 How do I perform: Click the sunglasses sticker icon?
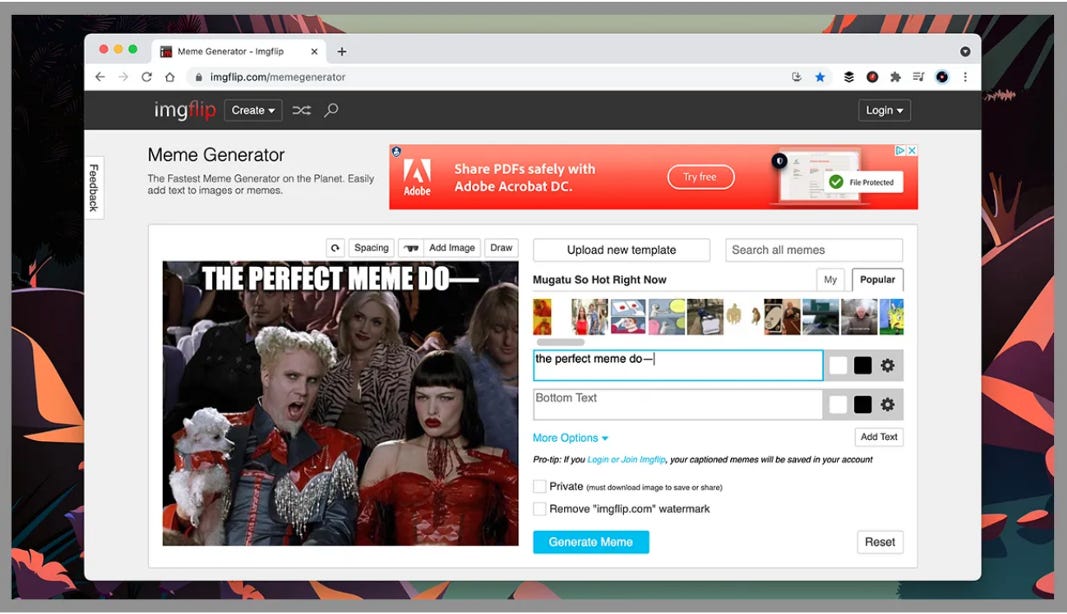pos(411,248)
